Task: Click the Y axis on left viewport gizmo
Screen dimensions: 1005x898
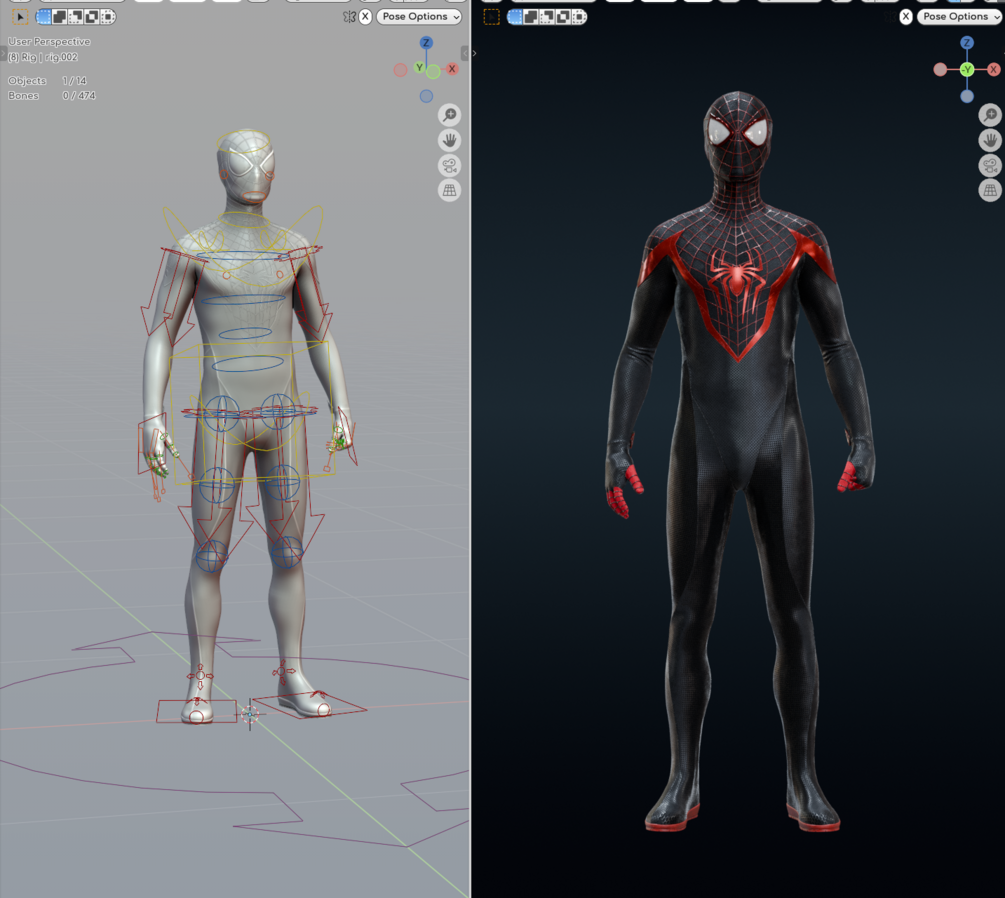Action: point(419,67)
